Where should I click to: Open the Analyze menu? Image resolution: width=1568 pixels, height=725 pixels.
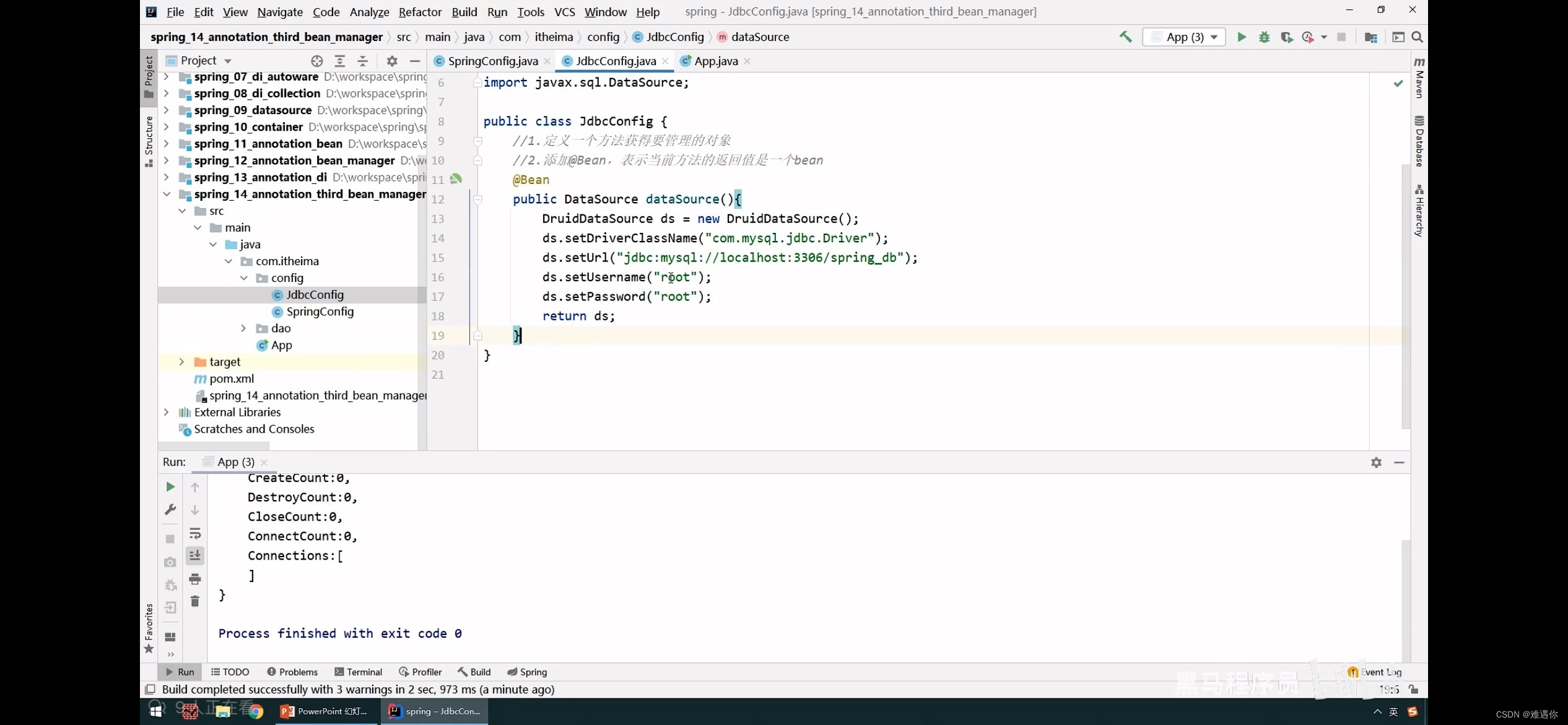tap(369, 12)
